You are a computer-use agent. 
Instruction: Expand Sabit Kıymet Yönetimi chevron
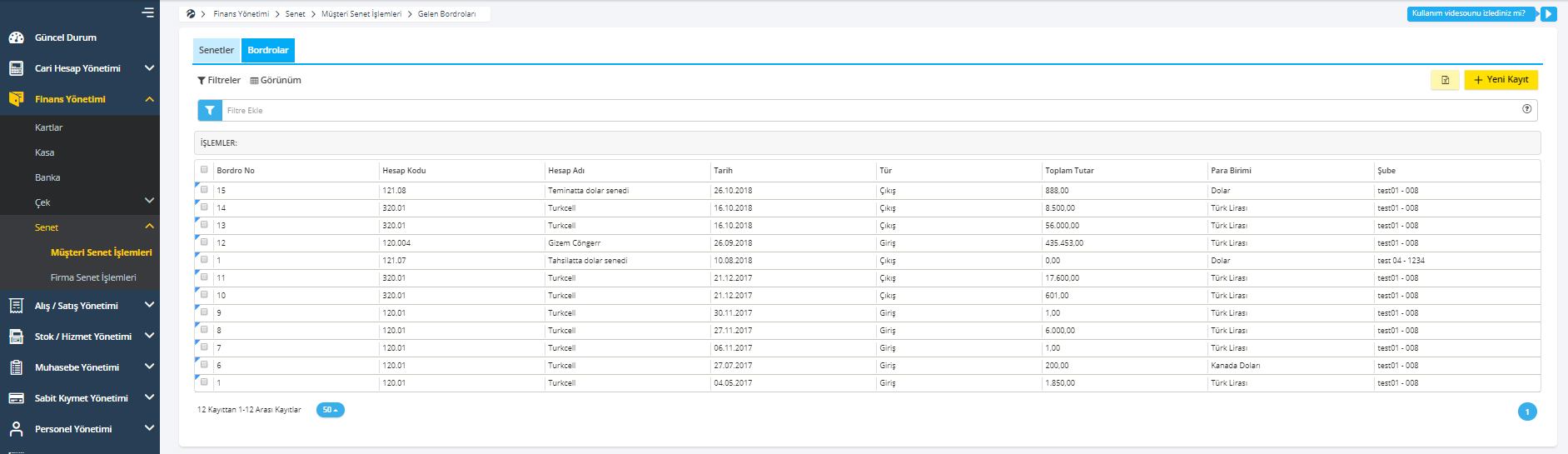(149, 397)
